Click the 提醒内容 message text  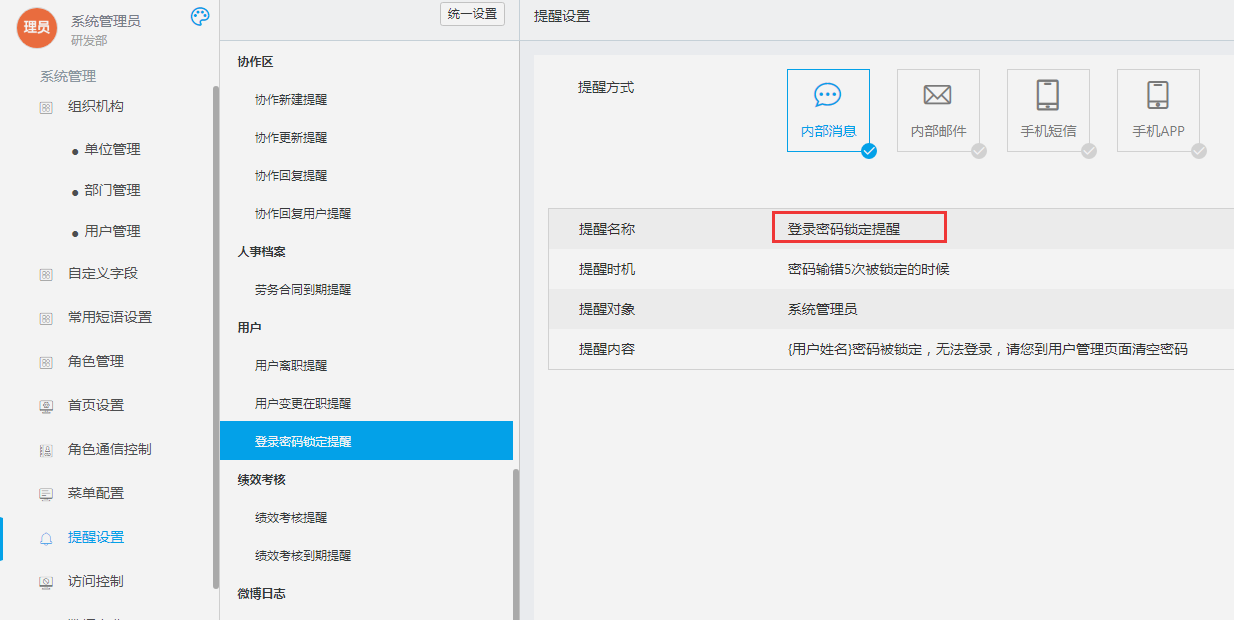[x=988, y=349]
